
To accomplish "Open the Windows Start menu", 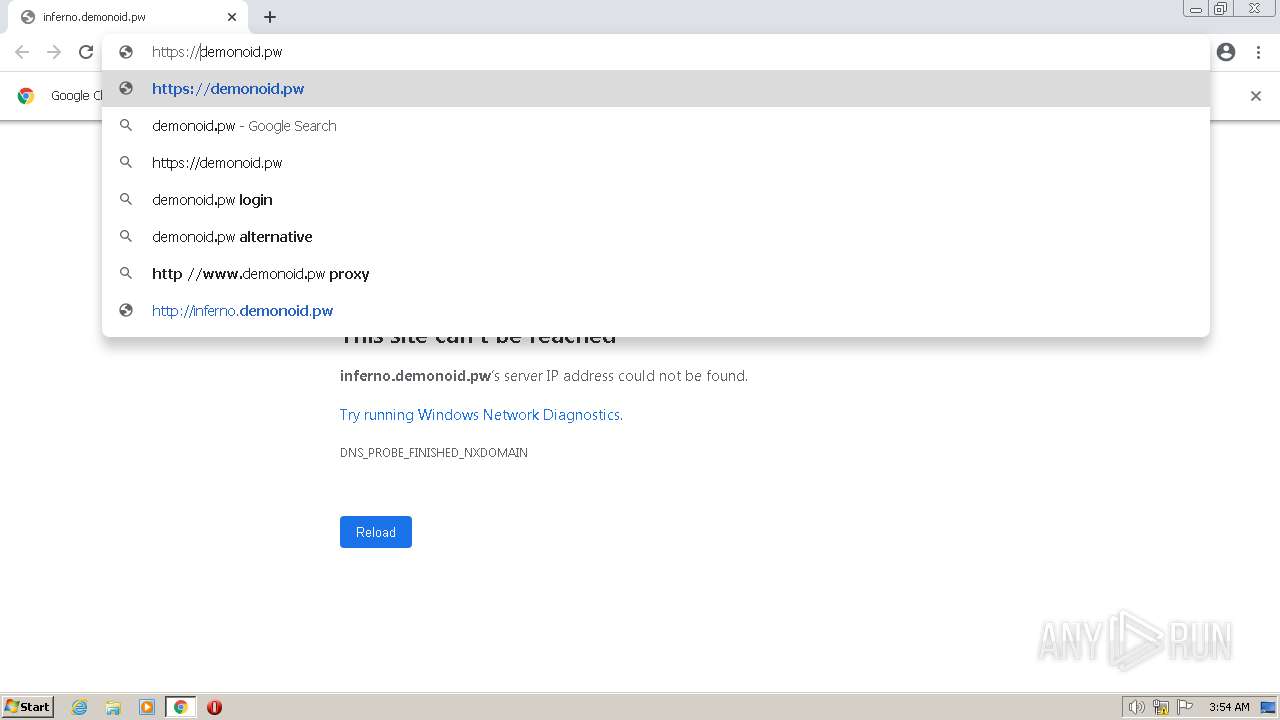I will (28, 707).
